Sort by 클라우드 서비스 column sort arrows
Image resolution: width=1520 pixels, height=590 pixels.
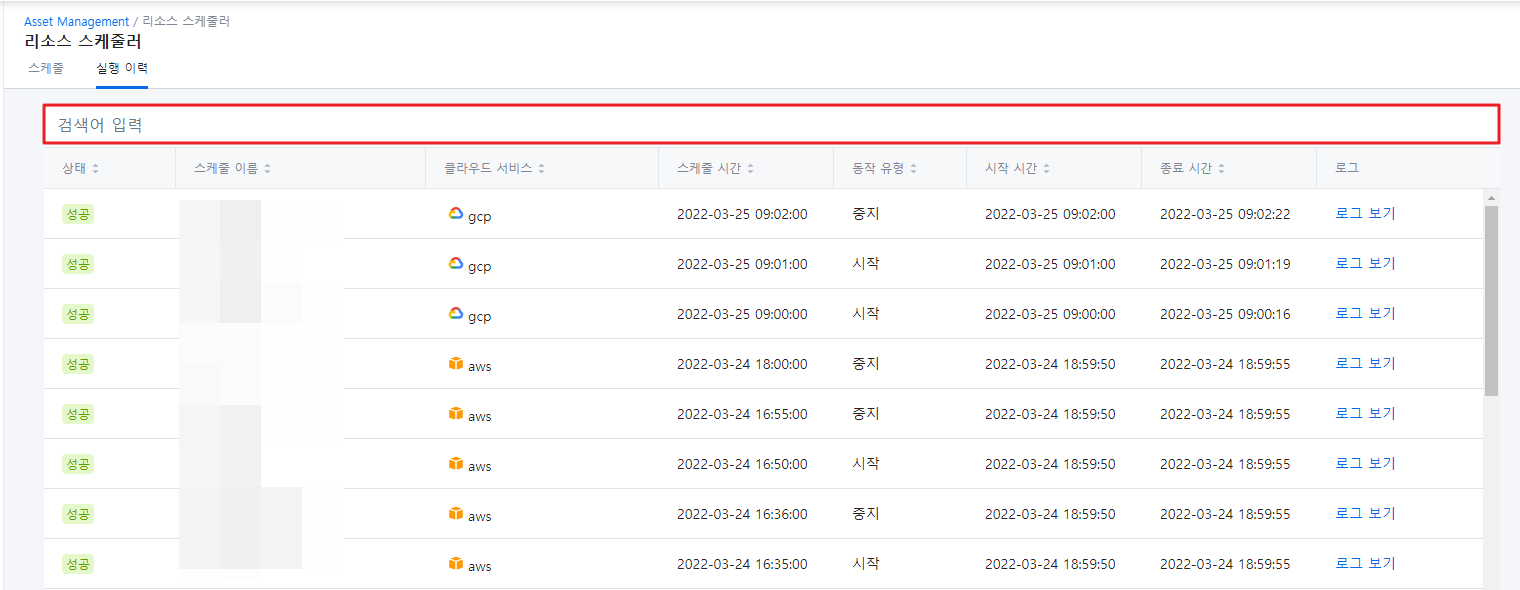click(x=541, y=169)
